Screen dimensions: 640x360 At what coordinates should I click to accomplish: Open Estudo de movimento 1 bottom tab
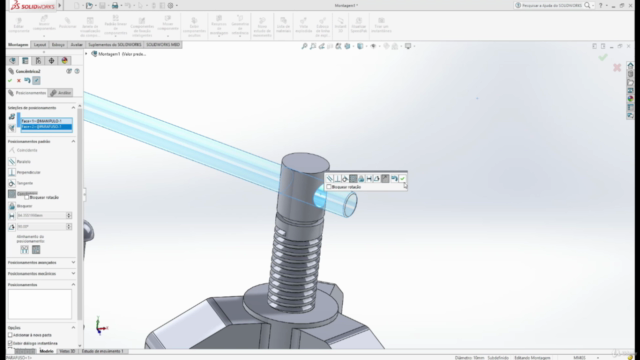[x=102, y=351]
